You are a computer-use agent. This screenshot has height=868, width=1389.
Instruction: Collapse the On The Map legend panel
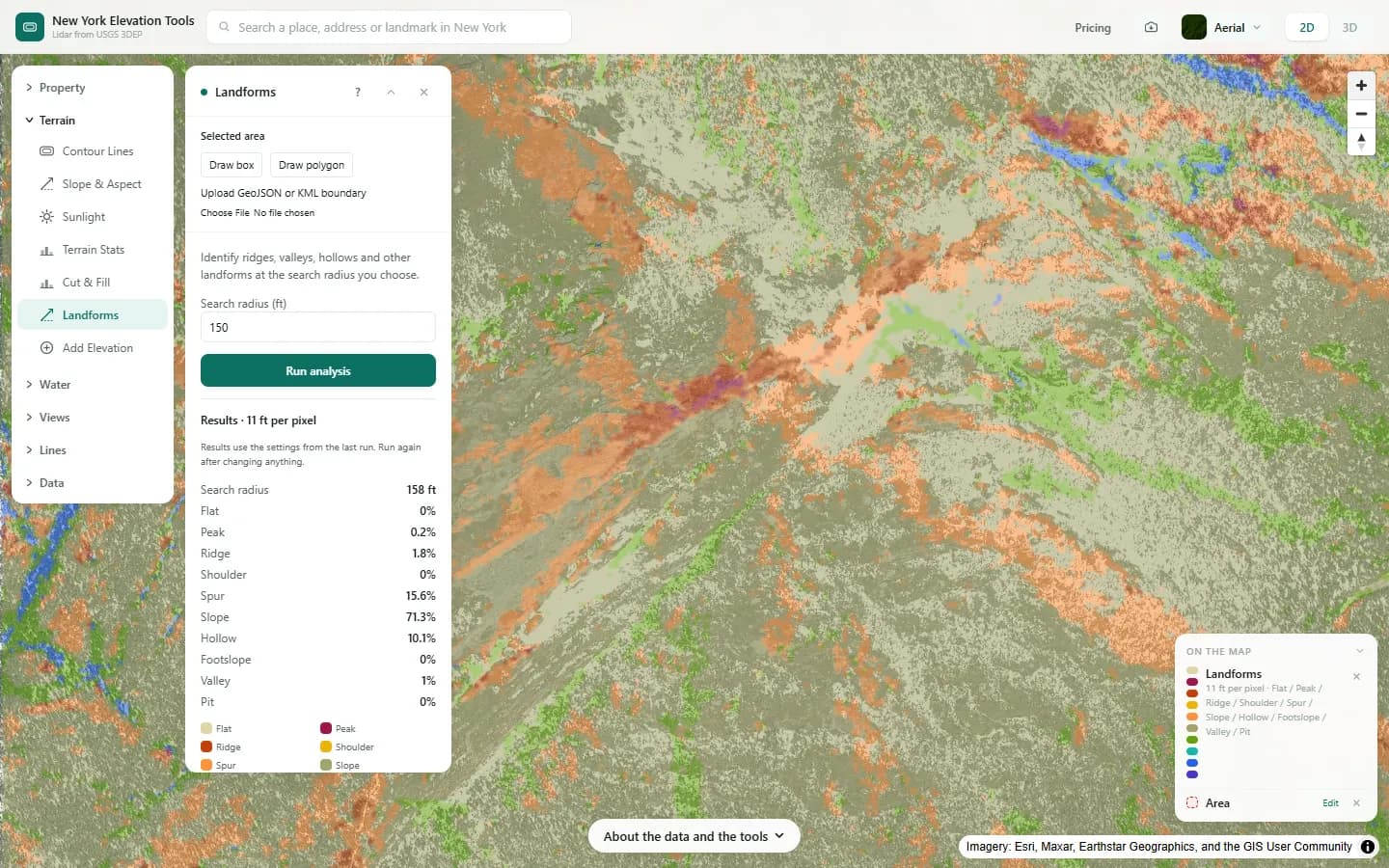(1360, 651)
